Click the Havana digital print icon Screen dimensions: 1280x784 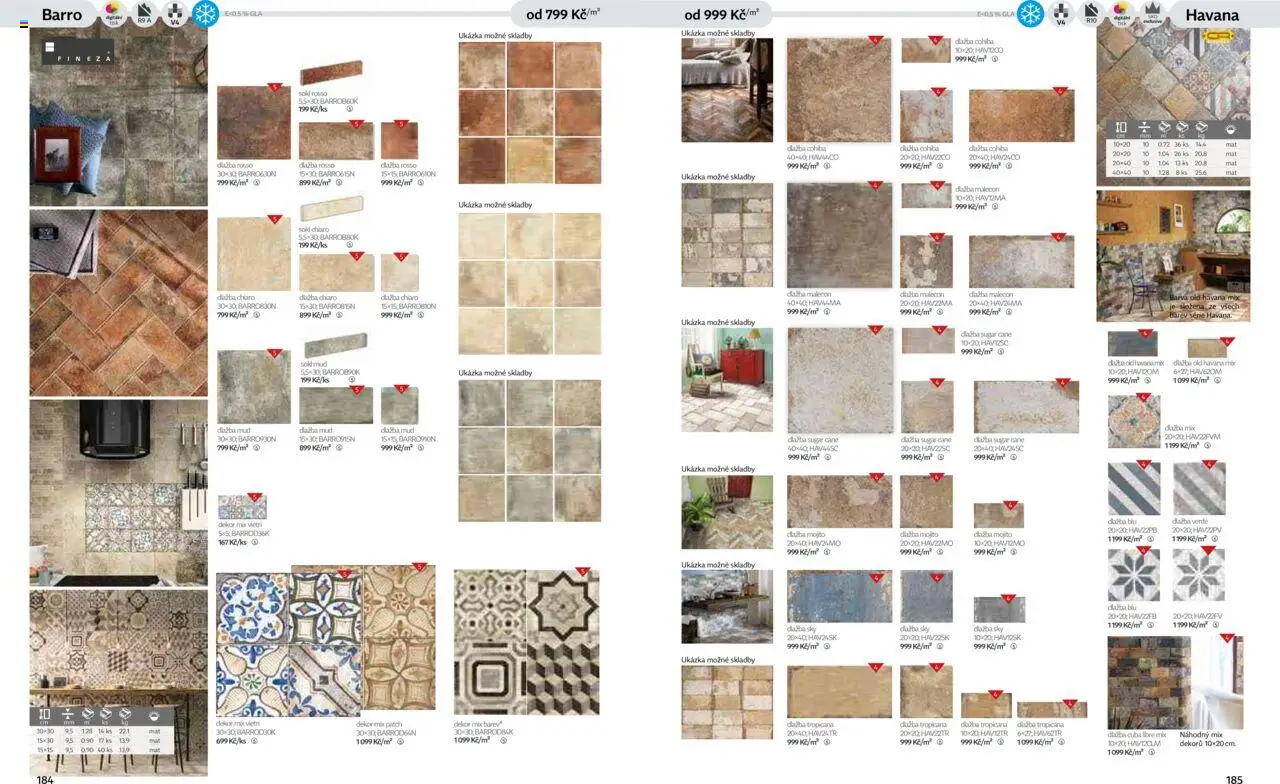click(x=1122, y=14)
